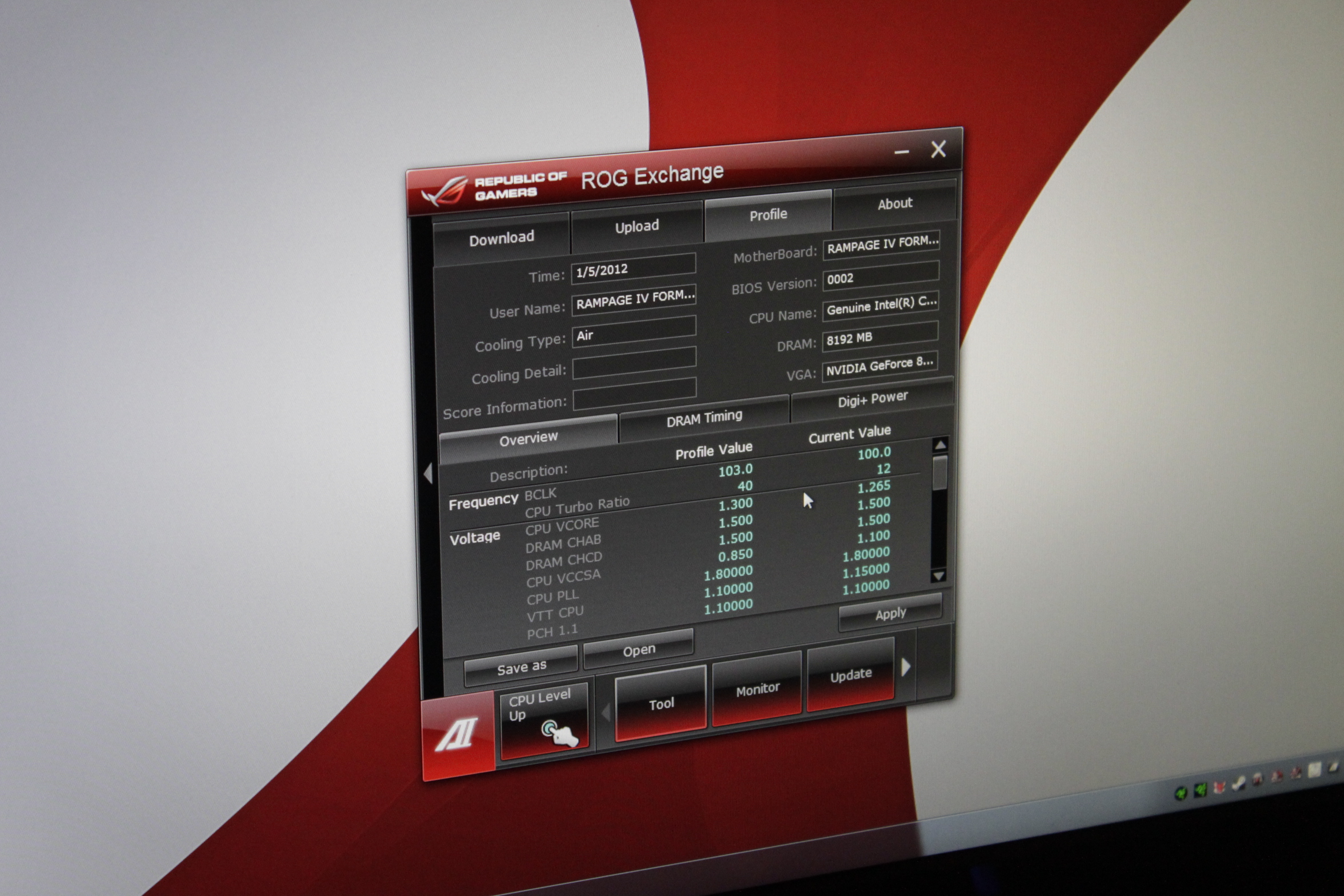Click the BIOS Version field showing 0002
The height and width of the screenshot is (896, 1344).
[x=881, y=275]
